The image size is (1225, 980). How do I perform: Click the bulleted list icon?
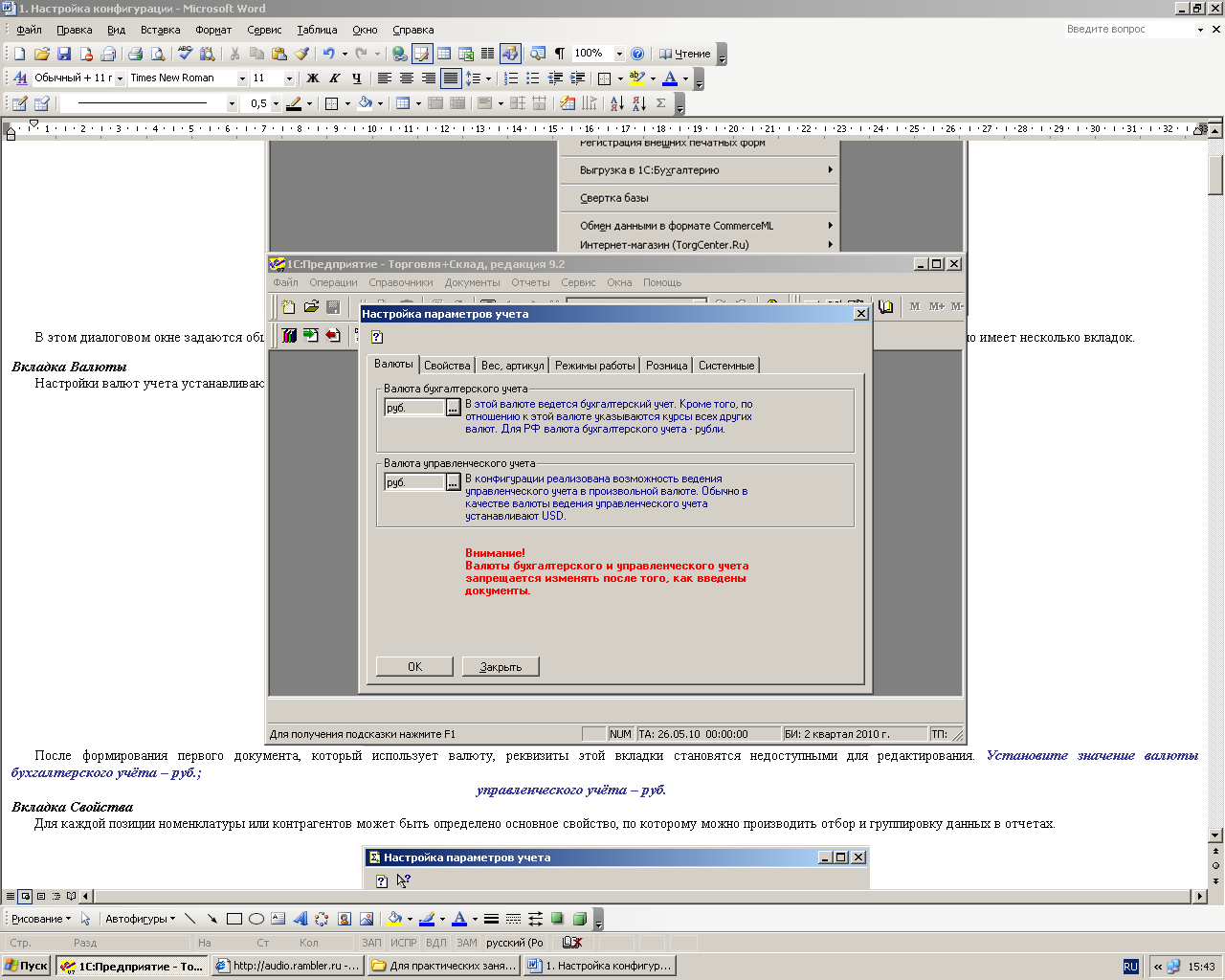(x=533, y=78)
